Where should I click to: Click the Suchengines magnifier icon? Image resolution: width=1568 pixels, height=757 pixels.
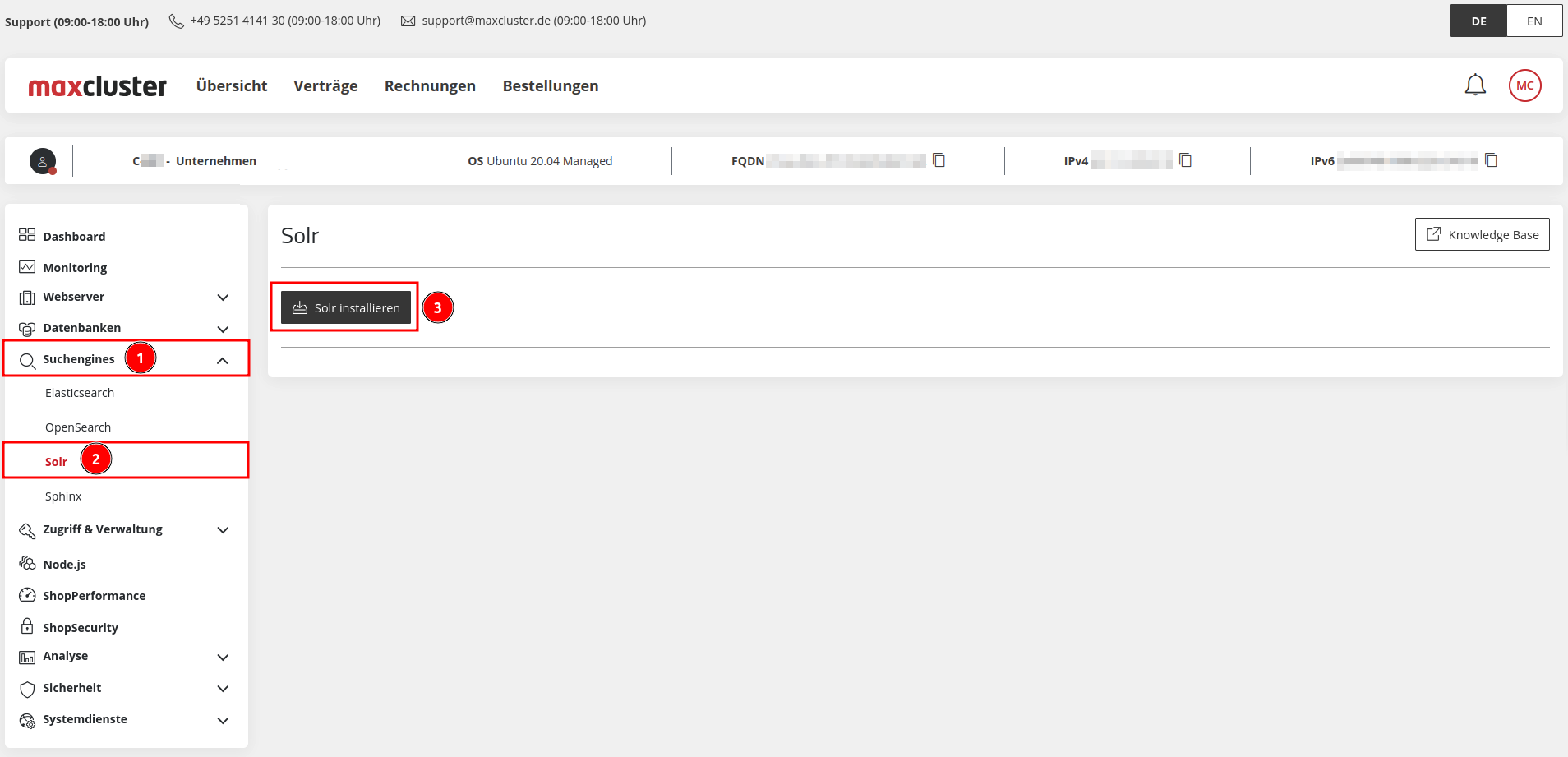27,361
